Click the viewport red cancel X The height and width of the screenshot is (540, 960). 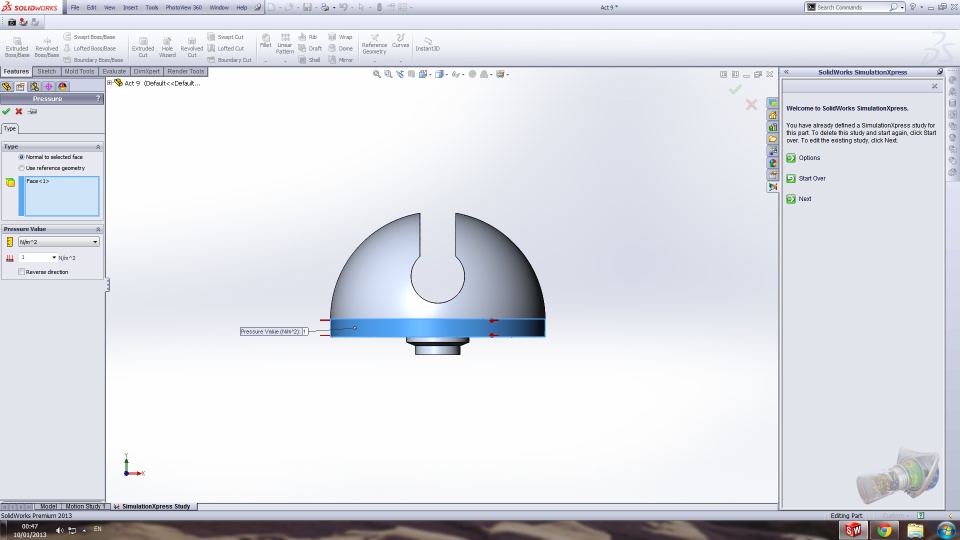[751, 105]
